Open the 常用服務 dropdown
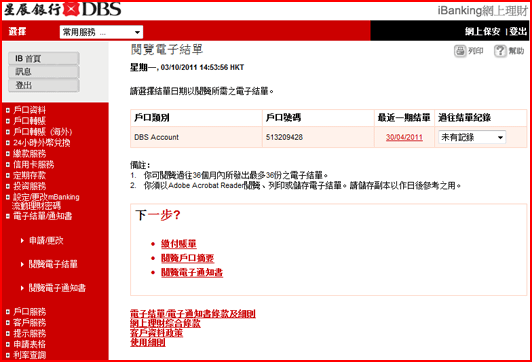The image size is (532, 362). click(x=101, y=32)
